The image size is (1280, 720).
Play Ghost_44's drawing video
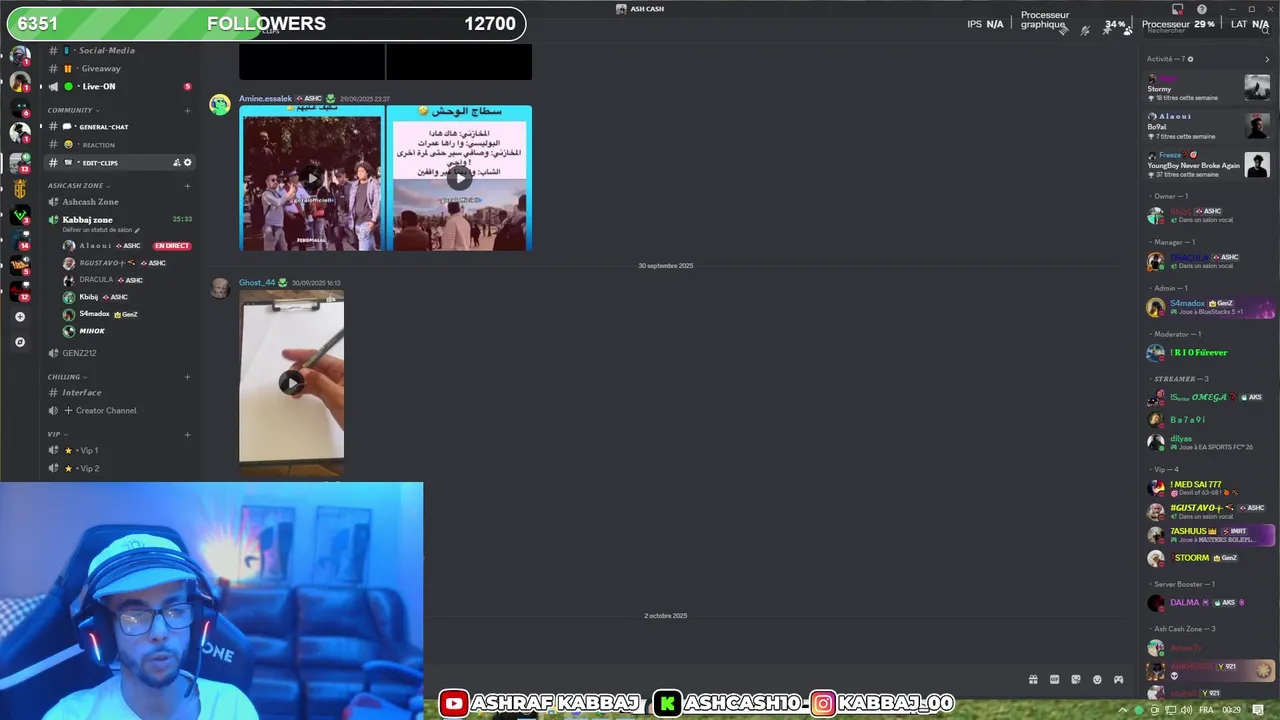291,383
